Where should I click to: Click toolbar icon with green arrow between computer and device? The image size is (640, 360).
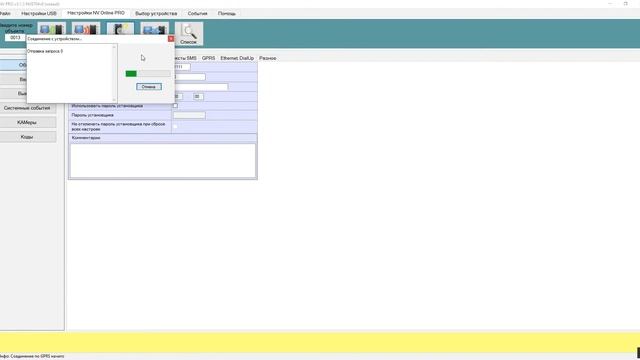tap(51, 29)
